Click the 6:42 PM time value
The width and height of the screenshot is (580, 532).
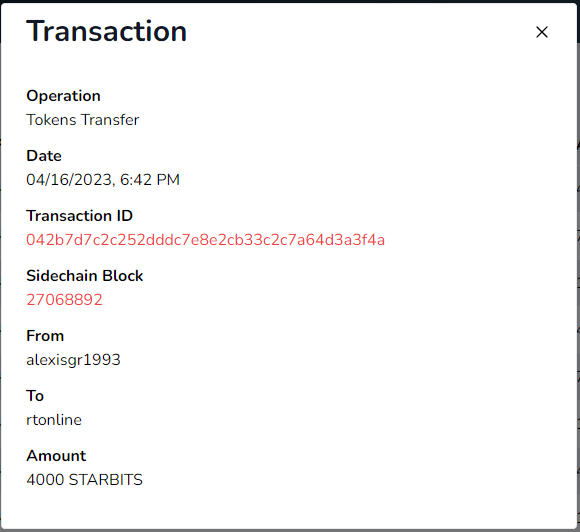[150, 180]
